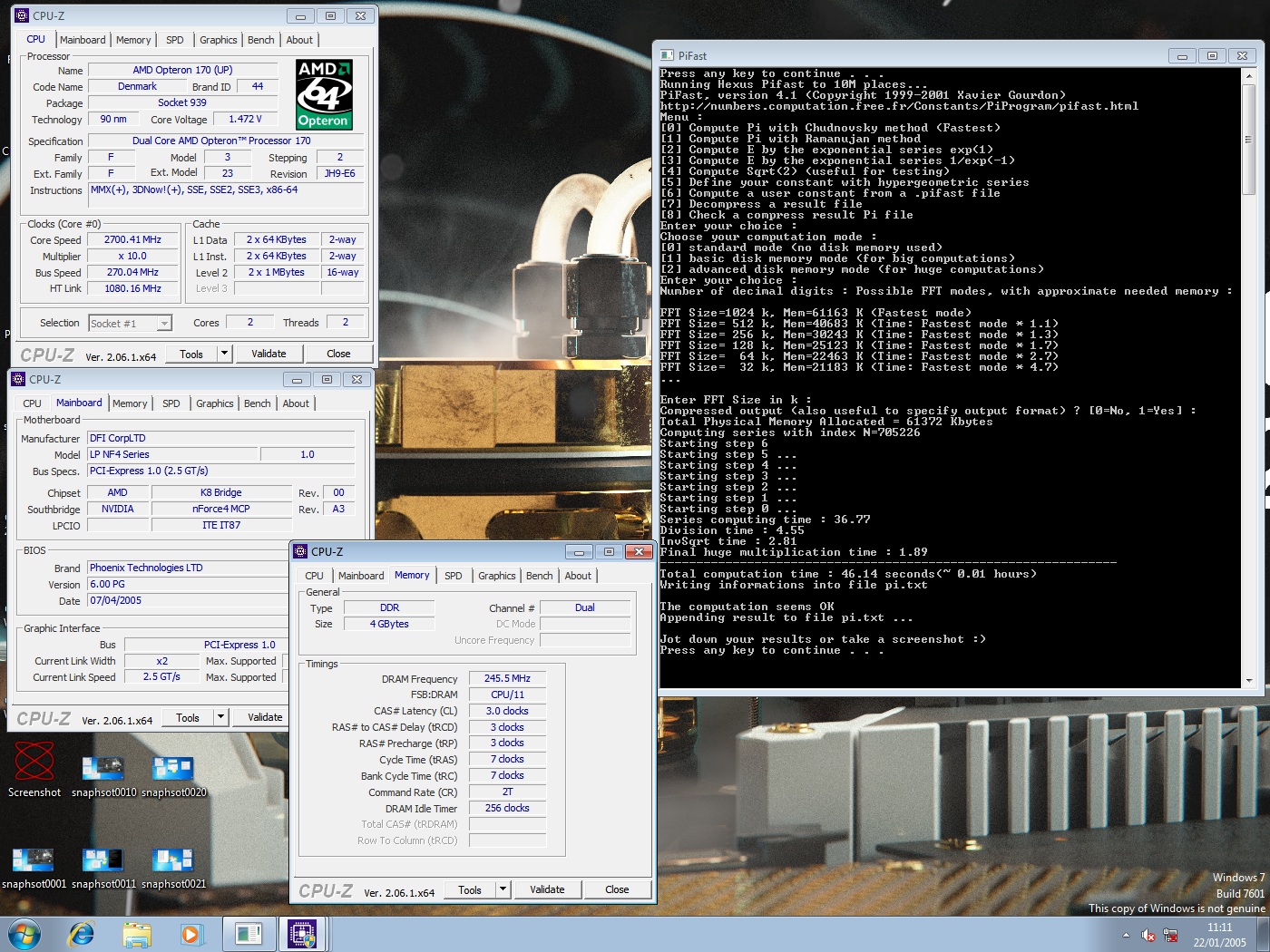Open the Windows Start menu orb
1270x952 pixels.
24,934
